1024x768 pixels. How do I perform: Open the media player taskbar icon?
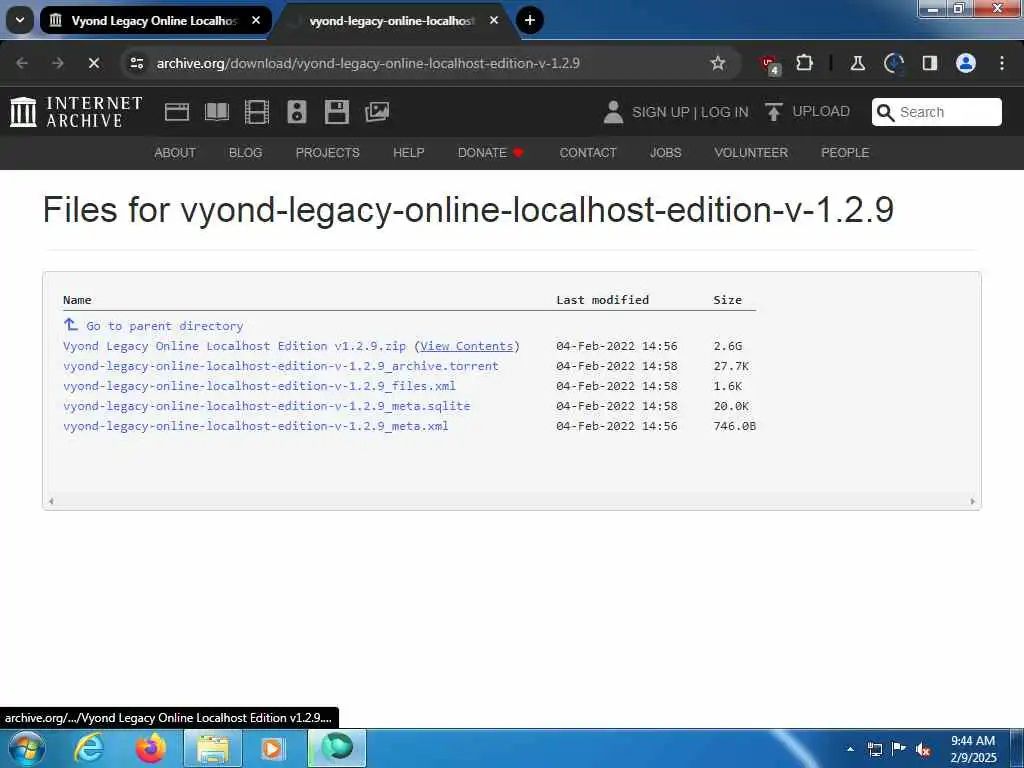pos(272,748)
